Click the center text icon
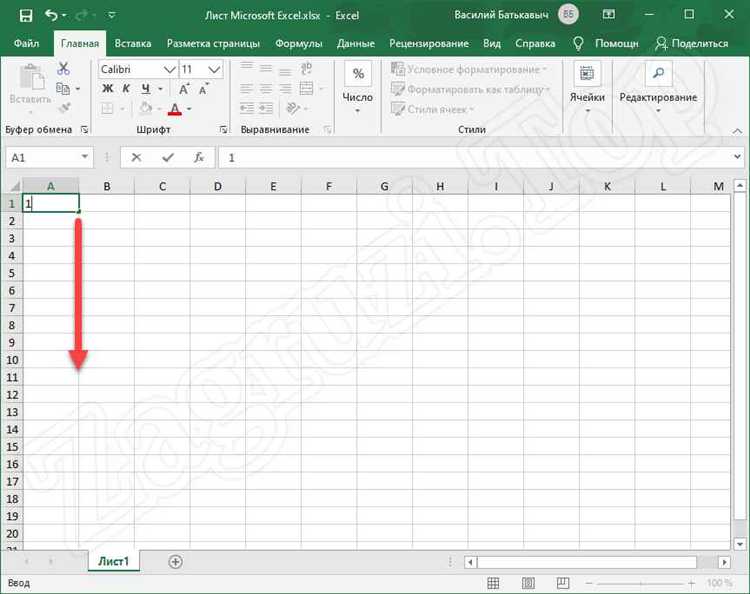The width and height of the screenshot is (750, 594). click(x=266, y=88)
